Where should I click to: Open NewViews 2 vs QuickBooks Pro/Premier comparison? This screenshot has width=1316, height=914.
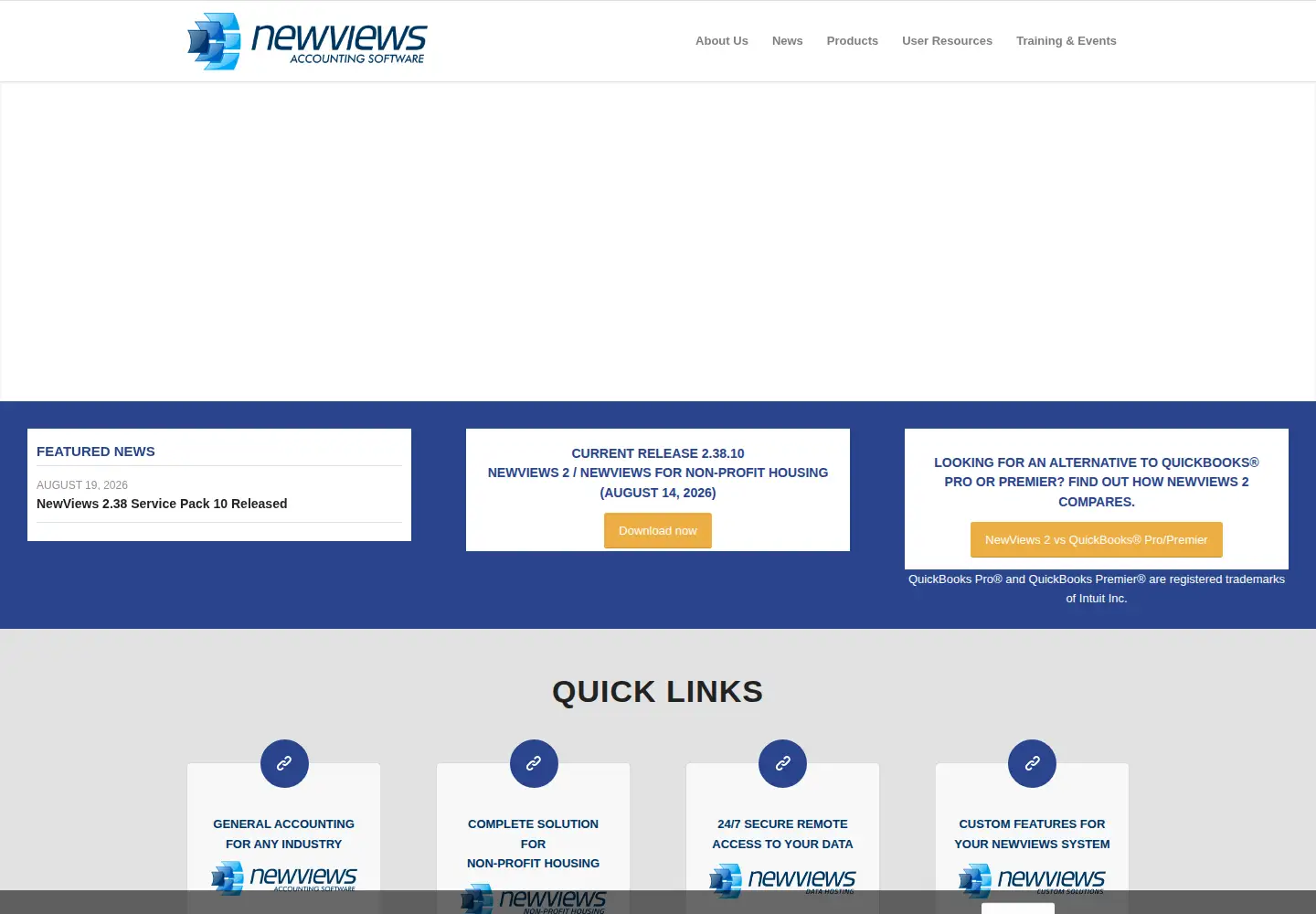pyautogui.click(x=1097, y=540)
